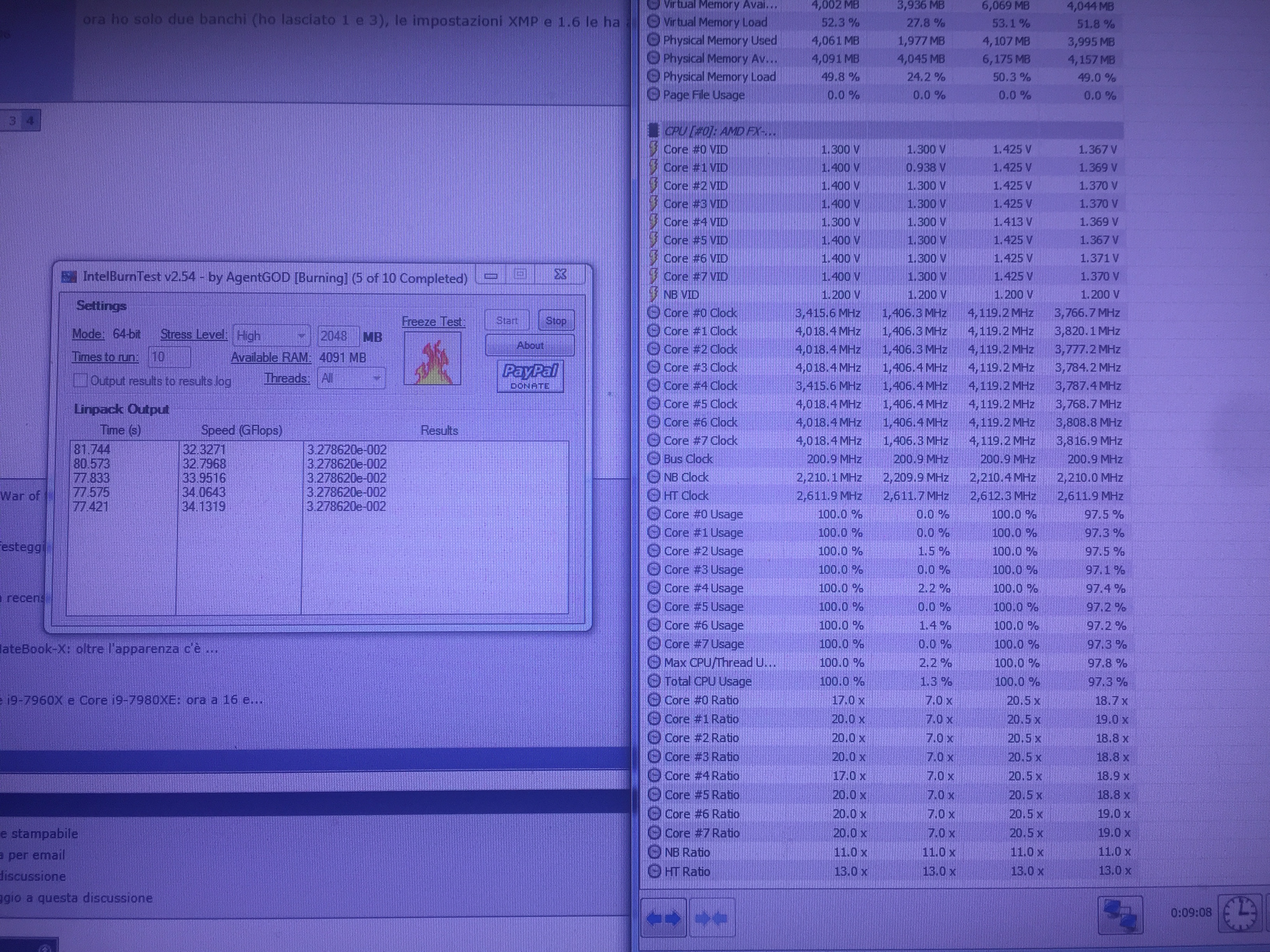
Task: Click the round icon of NB Clock
Action: [x=653, y=477]
